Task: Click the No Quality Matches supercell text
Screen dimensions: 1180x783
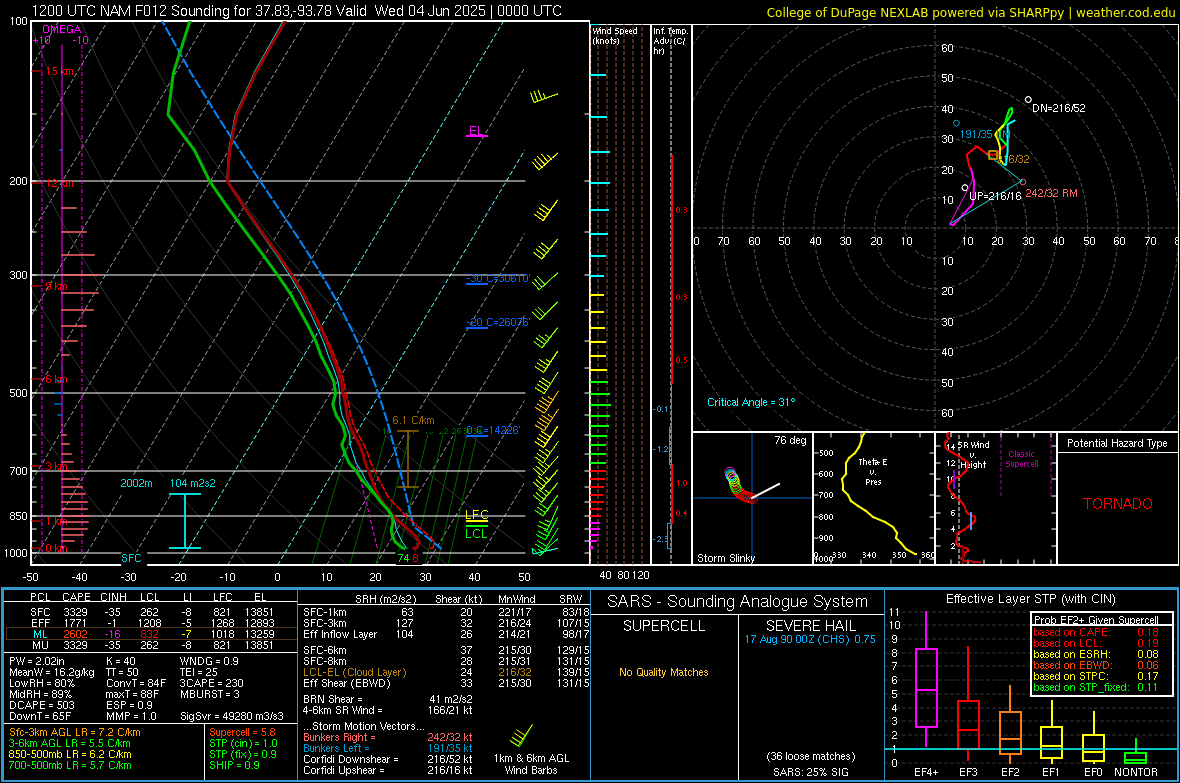Action: pyautogui.click(x=664, y=672)
